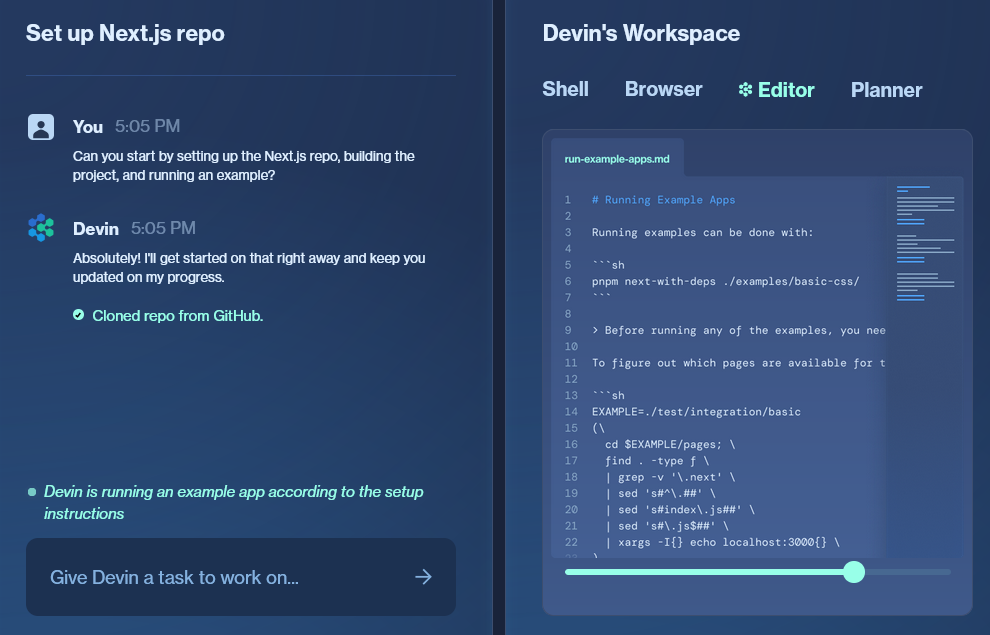Click the '# Running Example Apps' heading line

point(663,199)
